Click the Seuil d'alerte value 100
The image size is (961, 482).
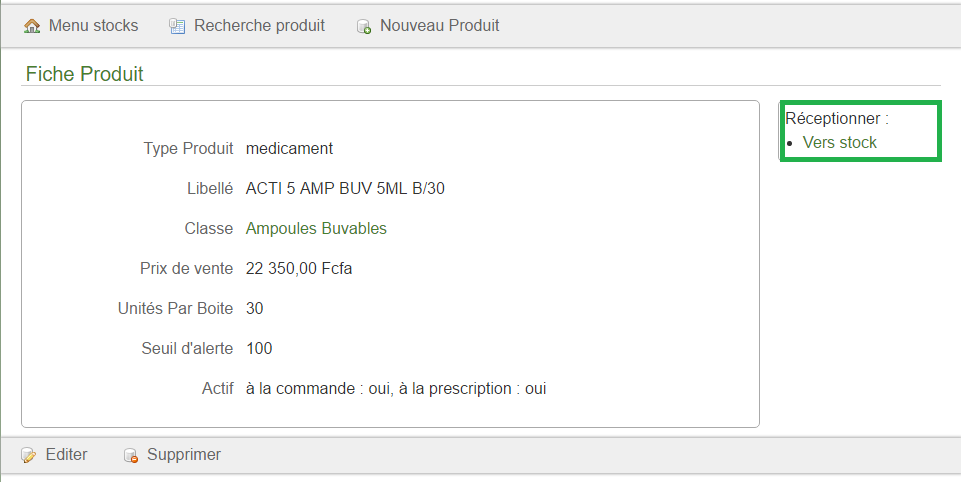[x=259, y=348]
